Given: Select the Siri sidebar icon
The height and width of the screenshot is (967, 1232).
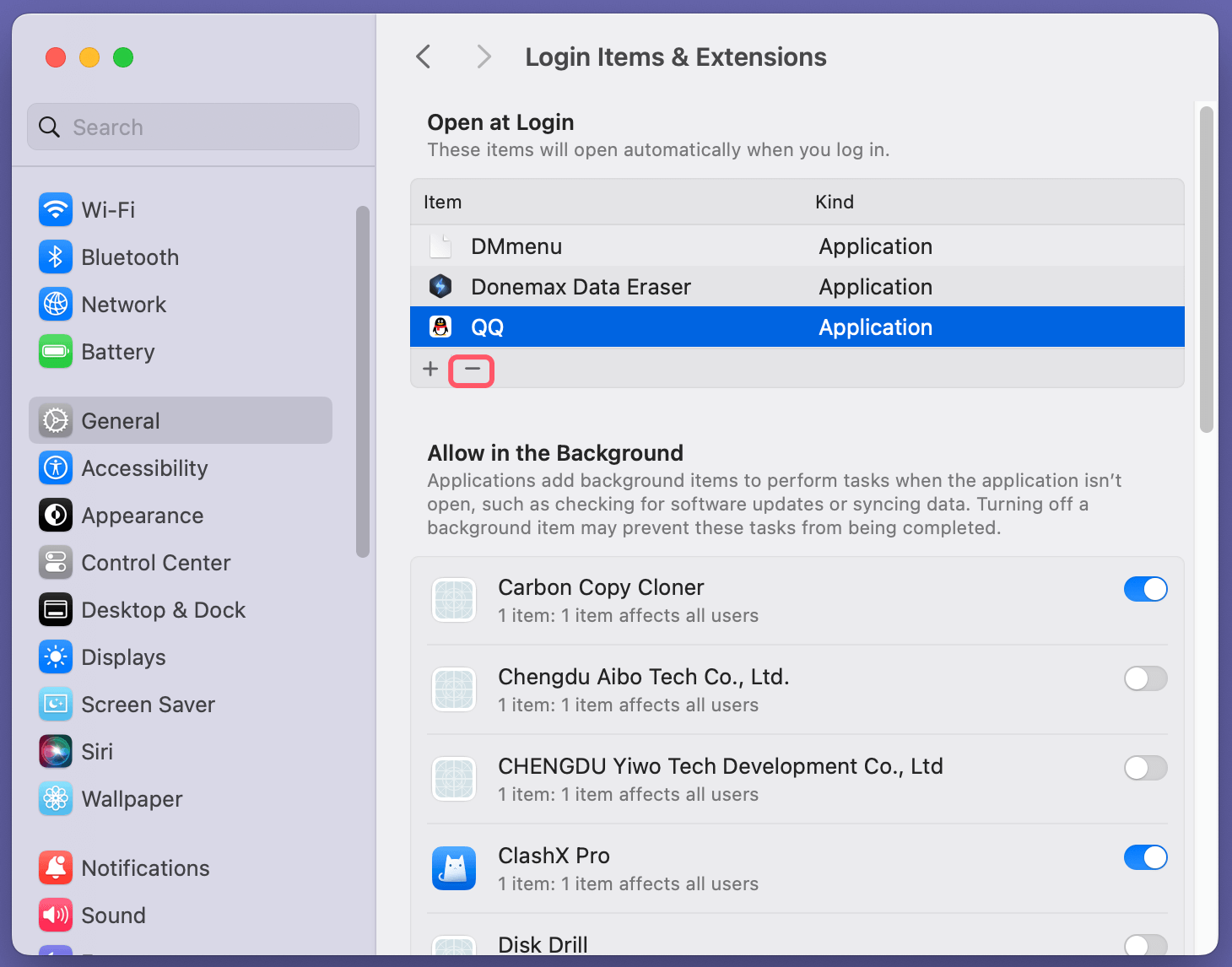Looking at the screenshot, I should pyautogui.click(x=55, y=751).
